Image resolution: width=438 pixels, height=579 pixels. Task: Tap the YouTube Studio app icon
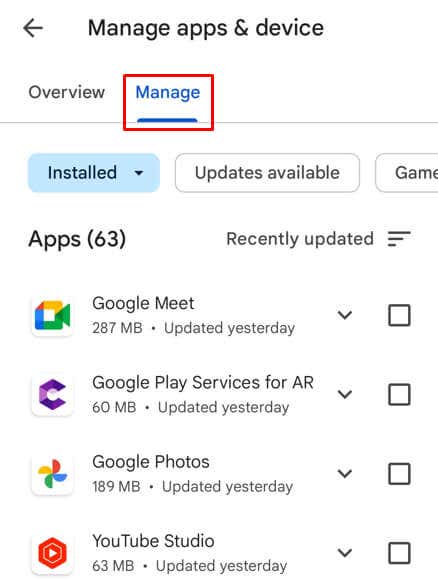[x=52, y=553]
